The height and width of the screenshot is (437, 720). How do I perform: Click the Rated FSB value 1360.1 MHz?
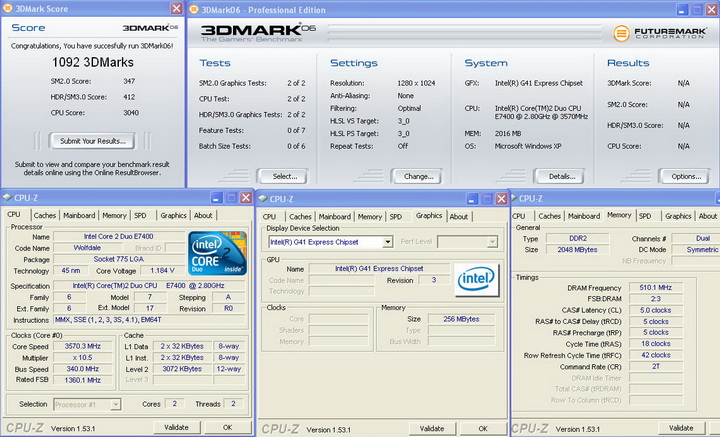[83, 380]
